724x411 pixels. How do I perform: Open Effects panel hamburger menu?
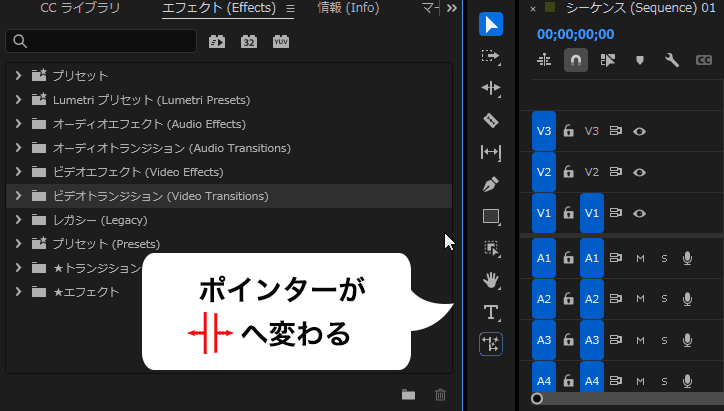pyautogui.click(x=290, y=9)
